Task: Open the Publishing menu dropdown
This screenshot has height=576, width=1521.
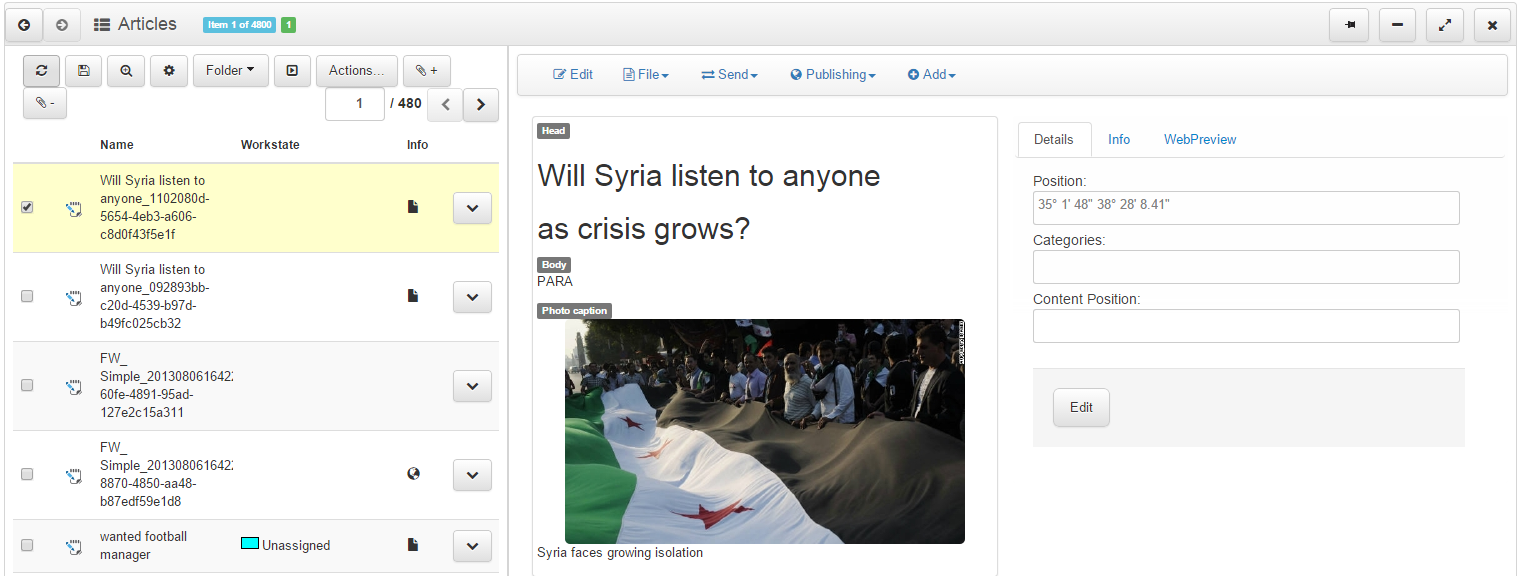Action: point(833,75)
